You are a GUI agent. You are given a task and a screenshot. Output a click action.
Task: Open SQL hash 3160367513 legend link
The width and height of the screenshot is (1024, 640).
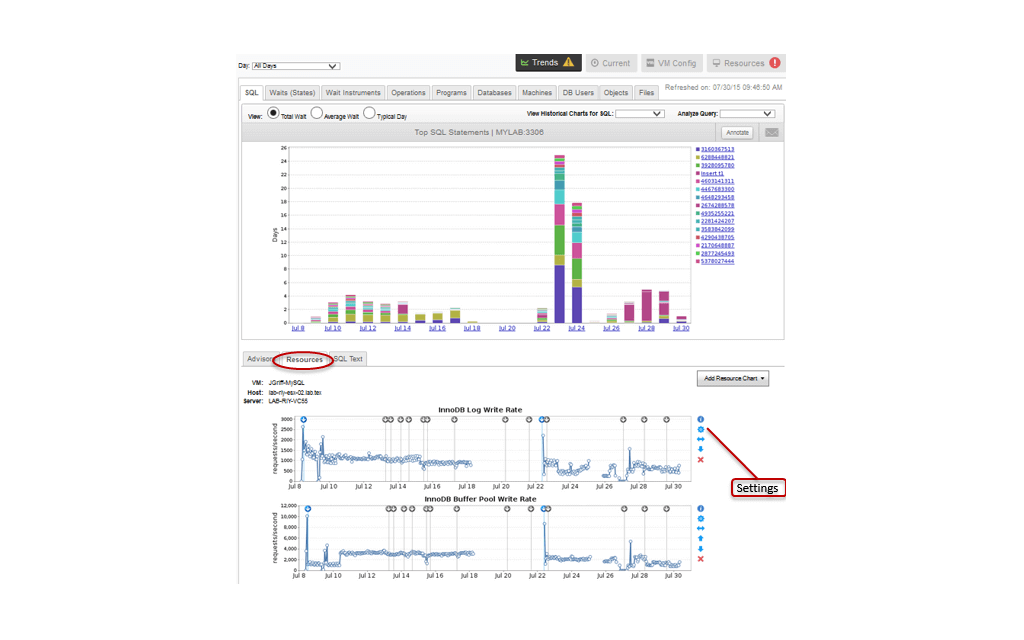click(717, 149)
